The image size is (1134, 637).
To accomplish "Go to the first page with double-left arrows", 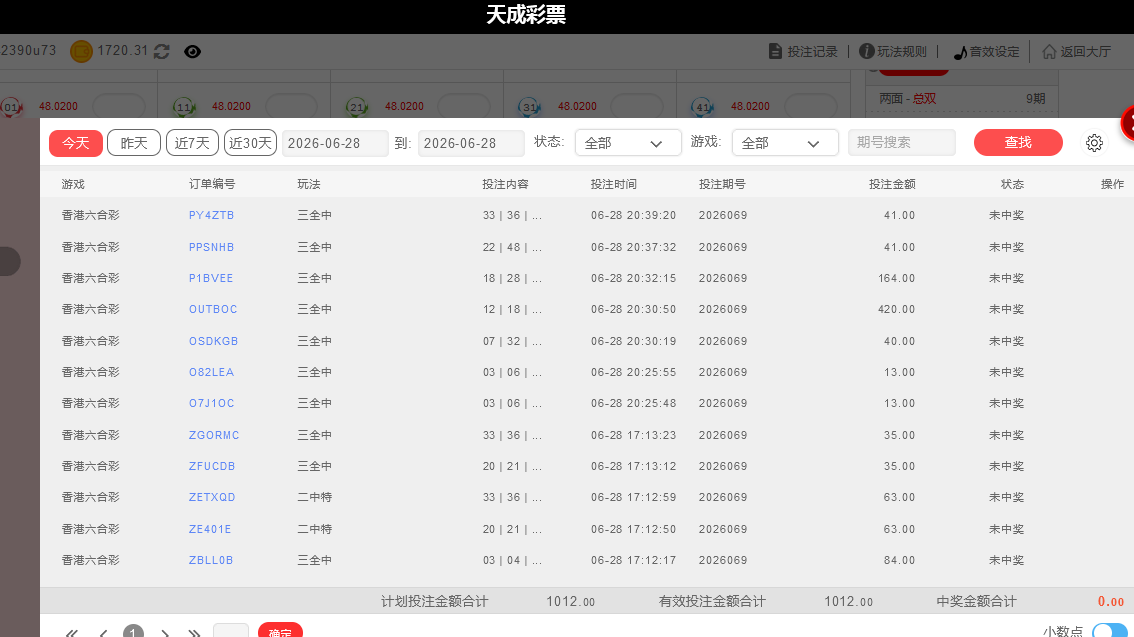I will tap(72, 633).
